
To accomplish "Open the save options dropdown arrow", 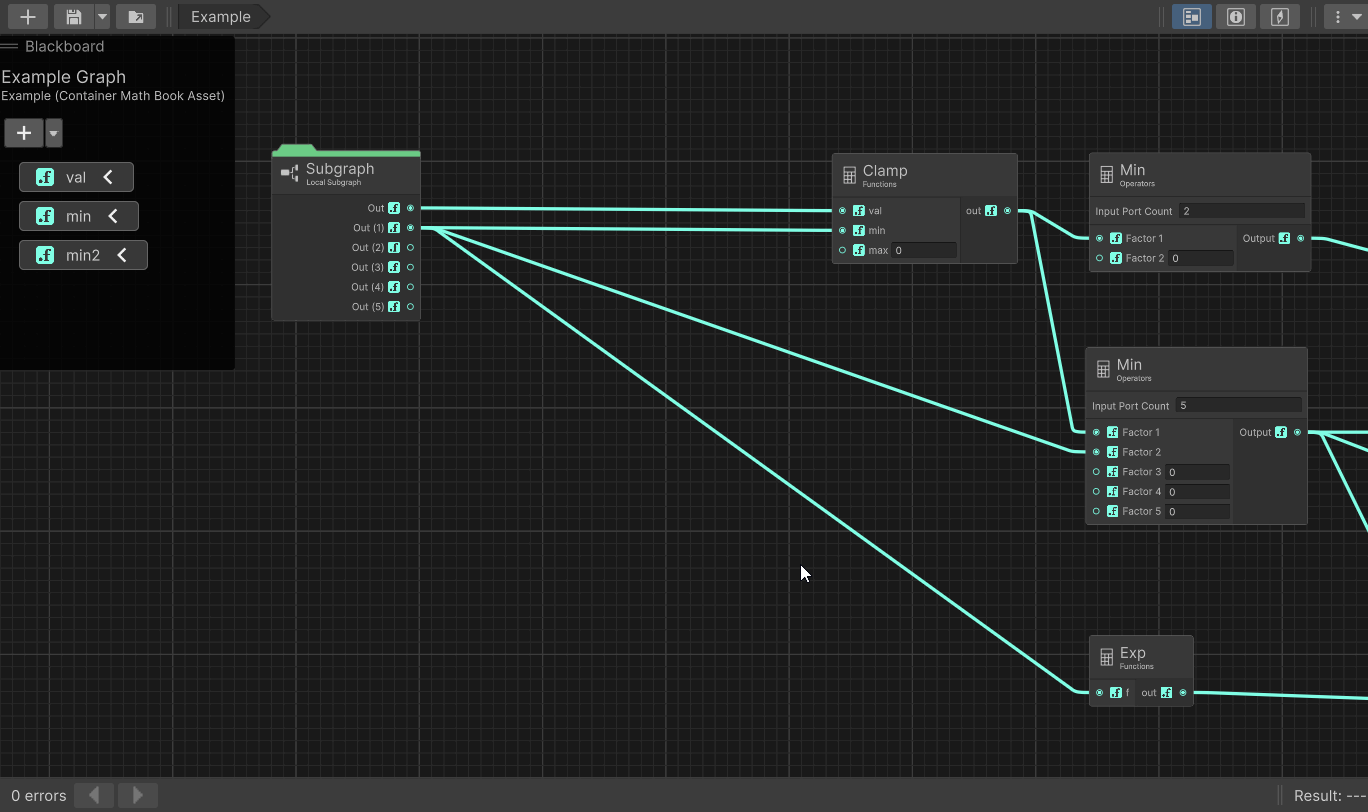I will (101, 16).
